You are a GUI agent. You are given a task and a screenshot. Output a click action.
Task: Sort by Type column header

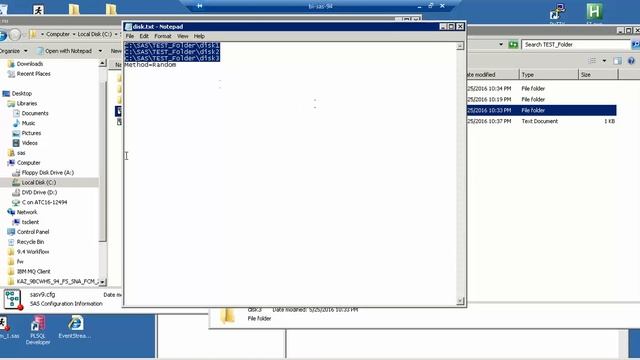click(x=549, y=75)
